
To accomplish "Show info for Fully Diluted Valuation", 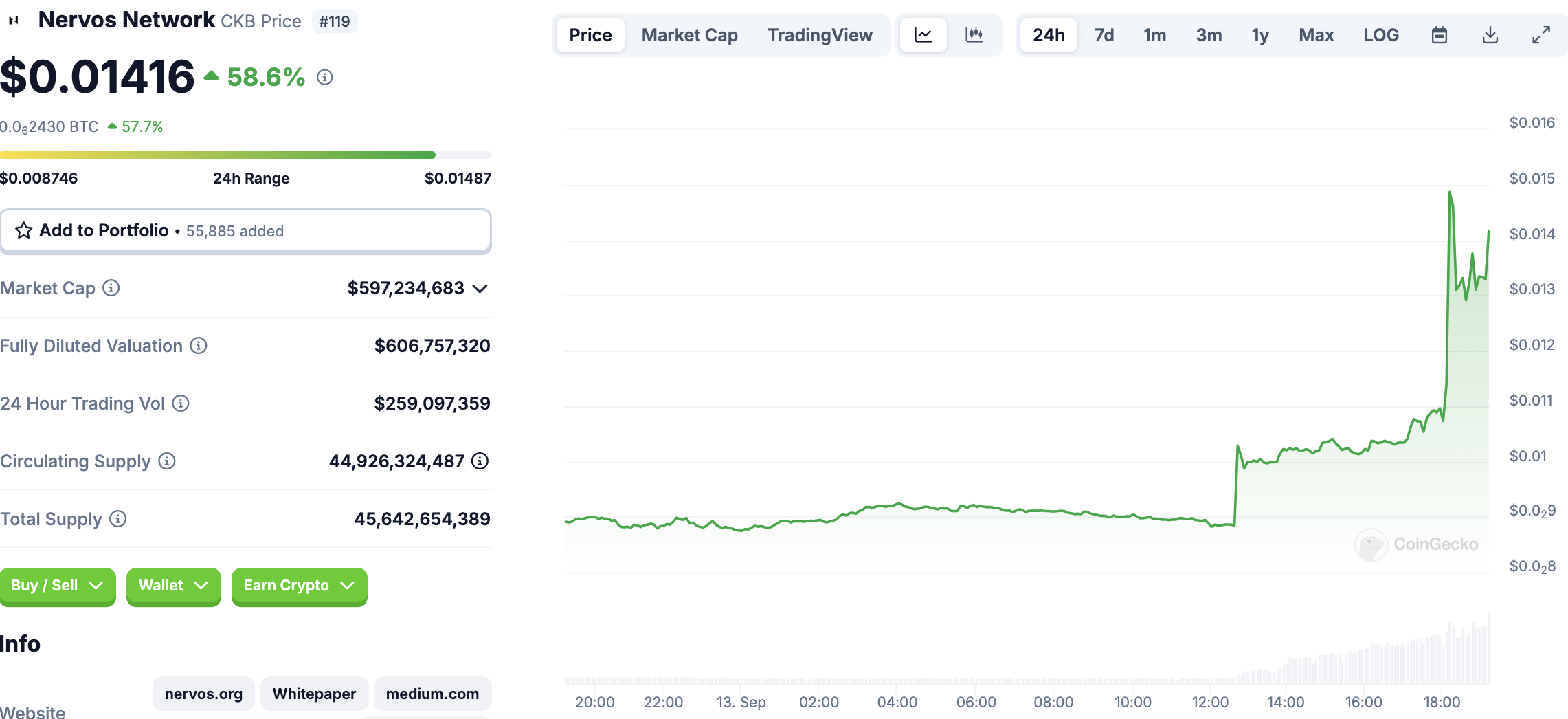I will (x=199, y=346).
